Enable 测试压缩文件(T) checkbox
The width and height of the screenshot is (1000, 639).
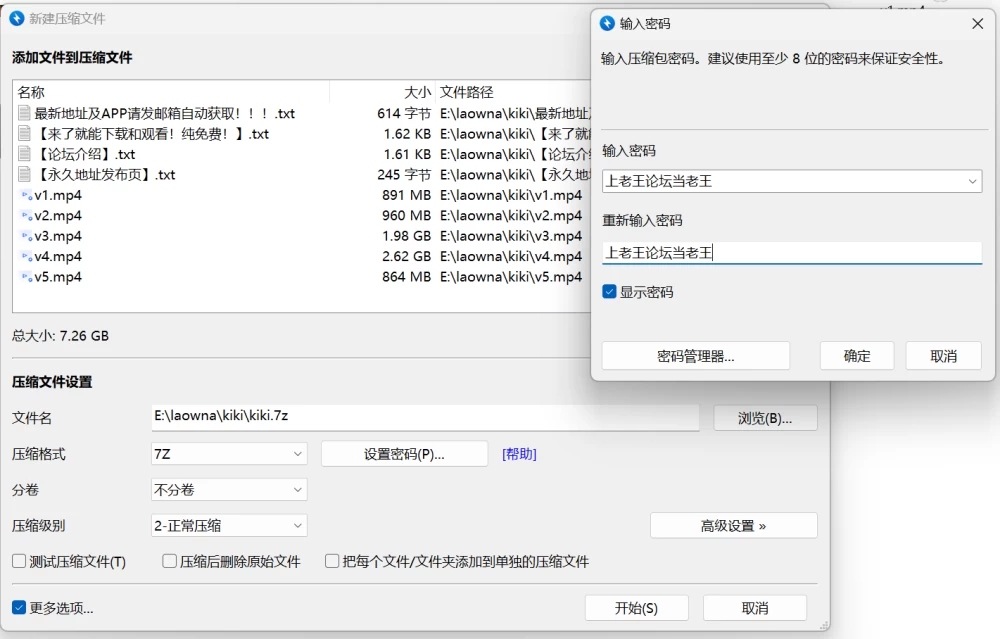point(19,561)
